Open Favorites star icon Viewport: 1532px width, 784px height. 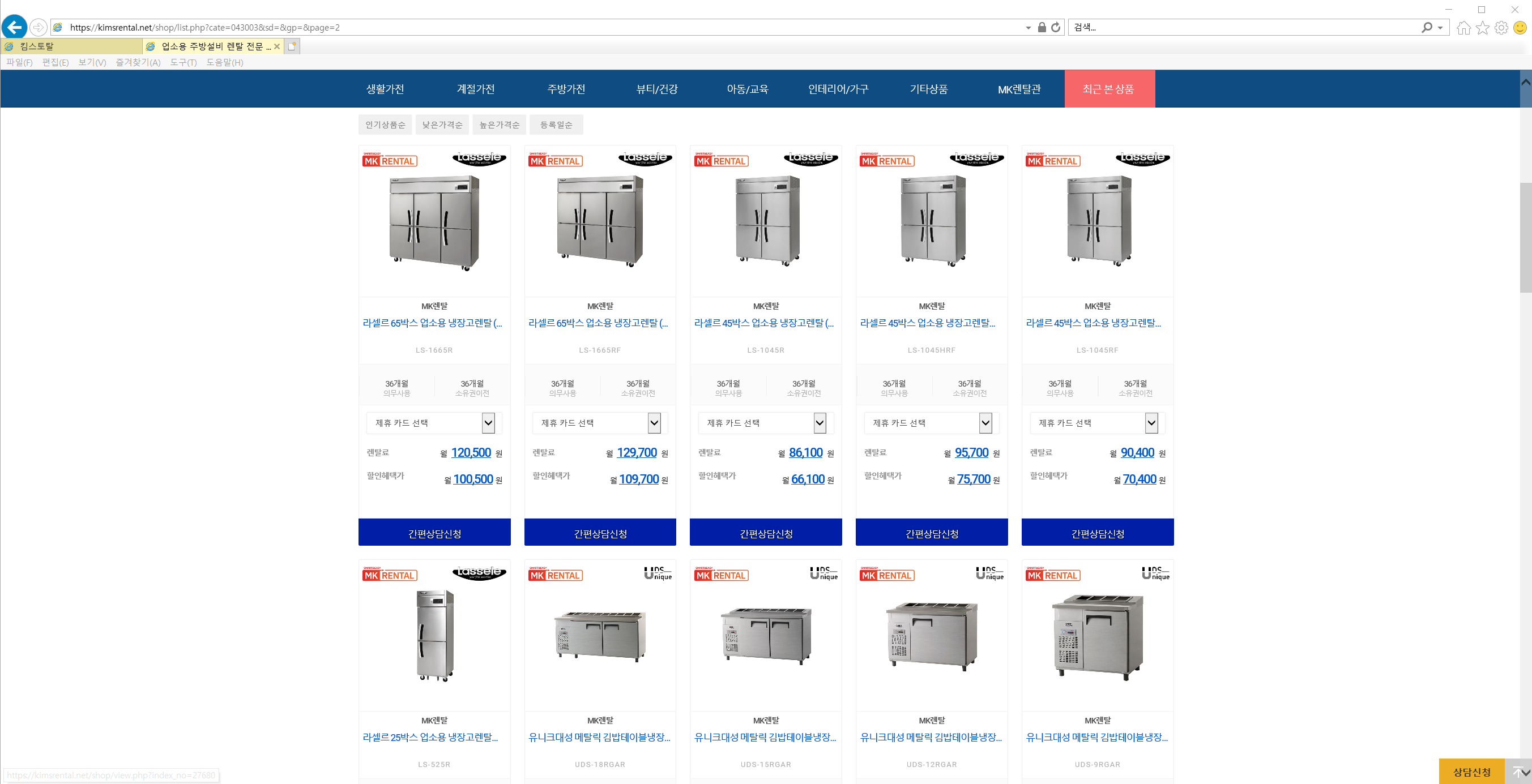(x=1483, y=28)
